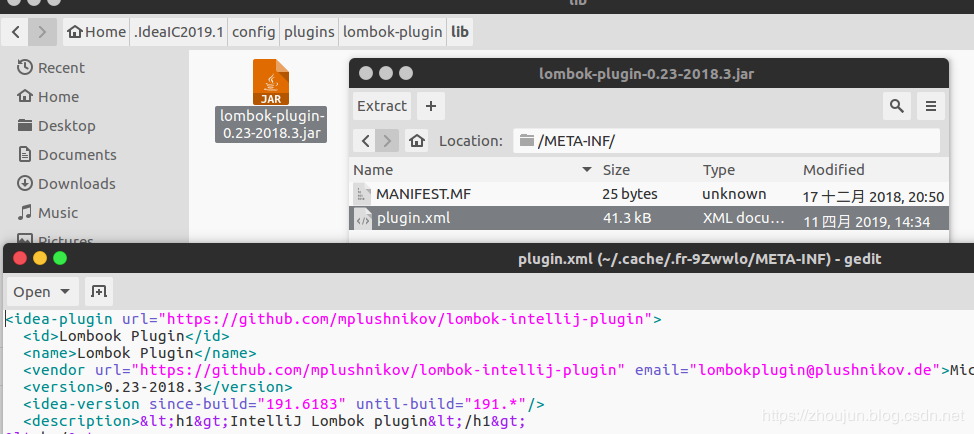
Task: Go forward in archive manager location
Action: click(x=388, y=141)
